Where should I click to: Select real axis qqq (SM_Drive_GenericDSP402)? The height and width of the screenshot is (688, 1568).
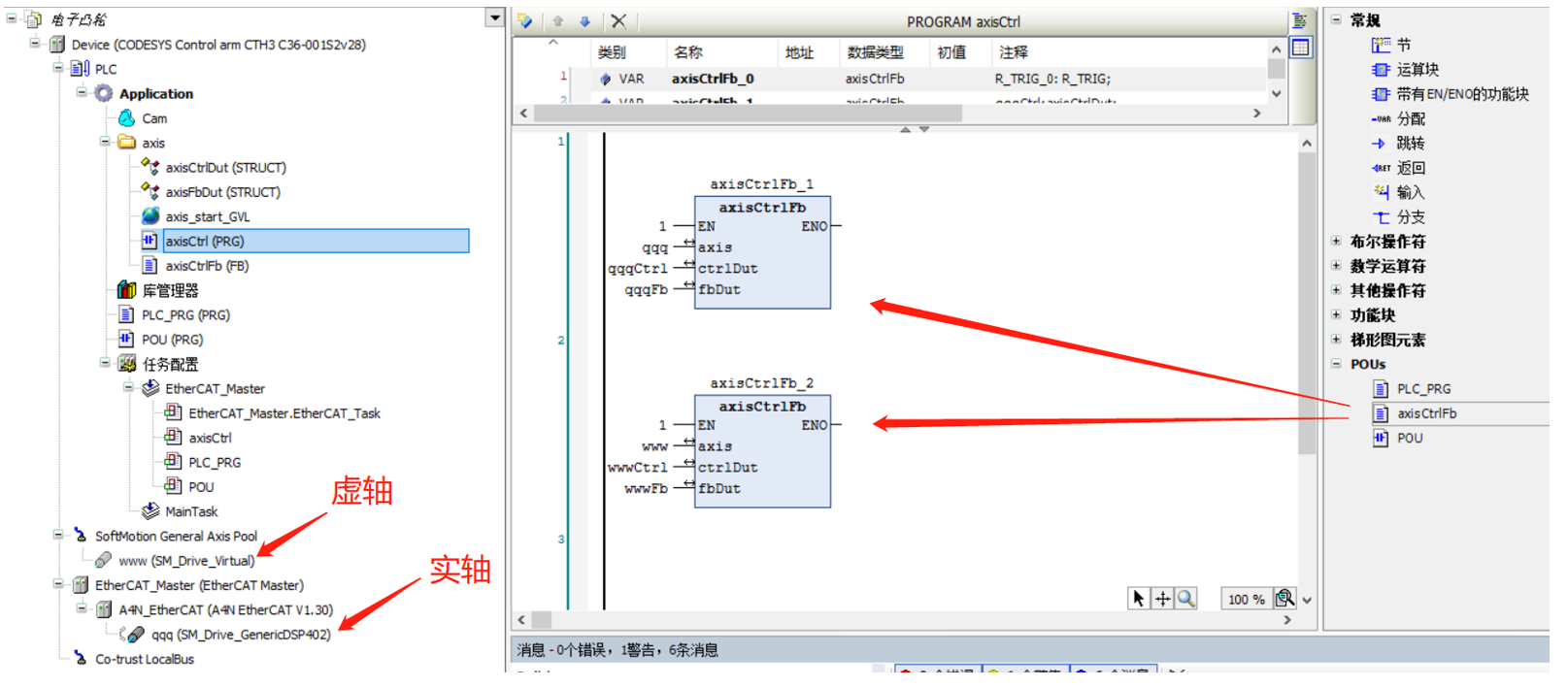241,635
